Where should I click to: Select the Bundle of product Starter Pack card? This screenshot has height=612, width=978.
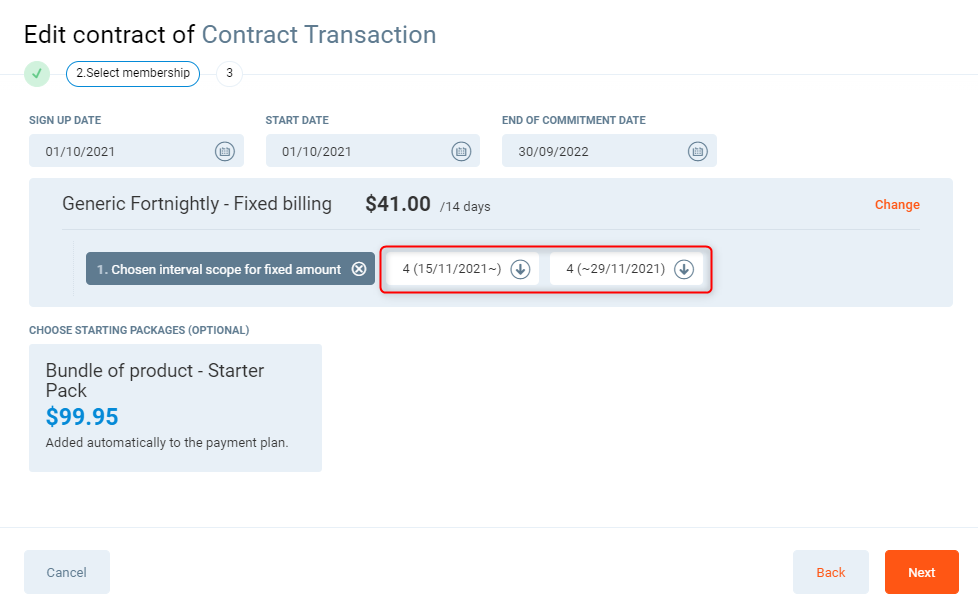click(x=175, y=407)
